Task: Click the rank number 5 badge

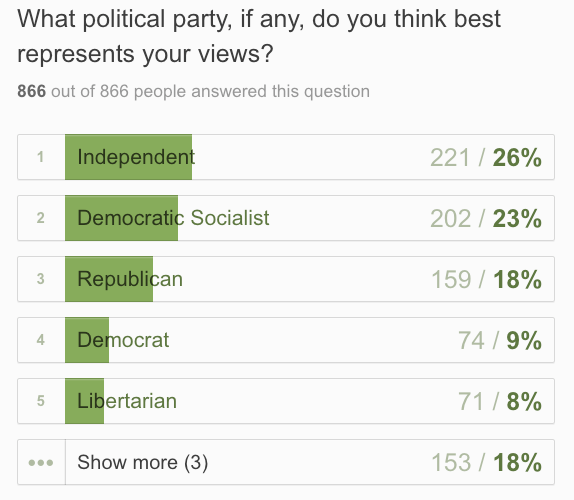Action: [41, 401]
